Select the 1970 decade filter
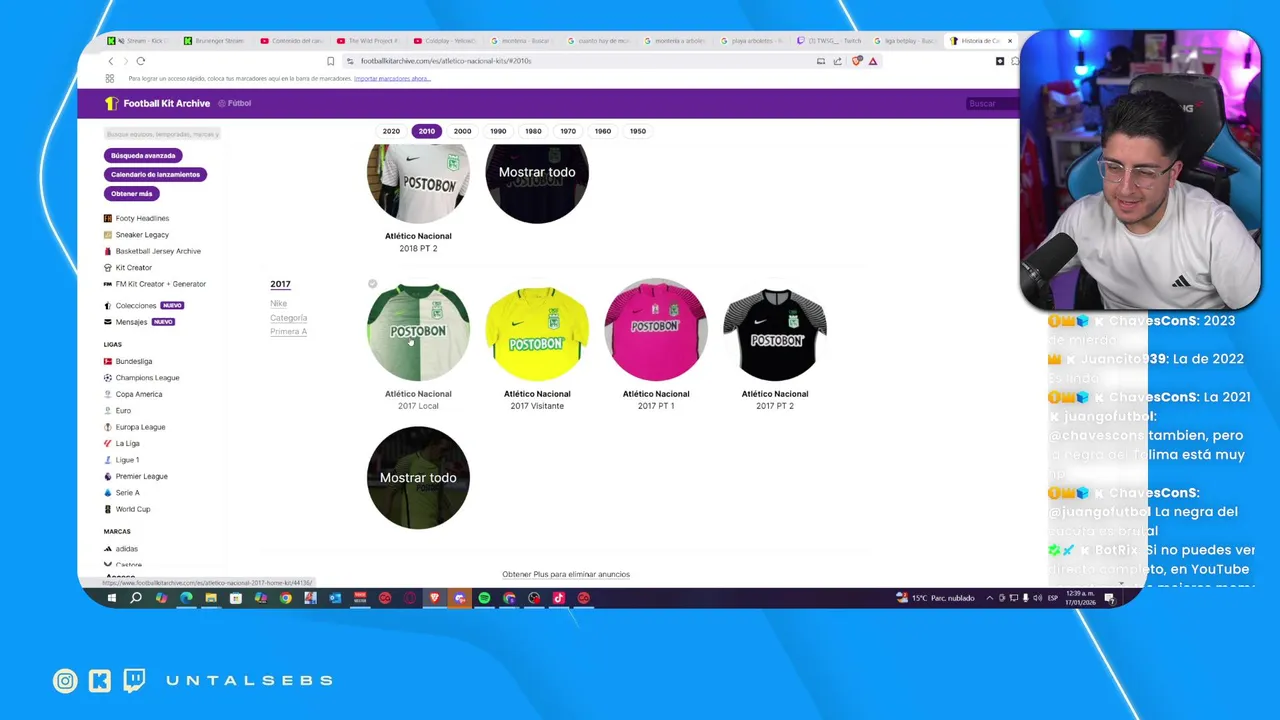Viewport: 1280px width, 720px height. coord(568,131)
